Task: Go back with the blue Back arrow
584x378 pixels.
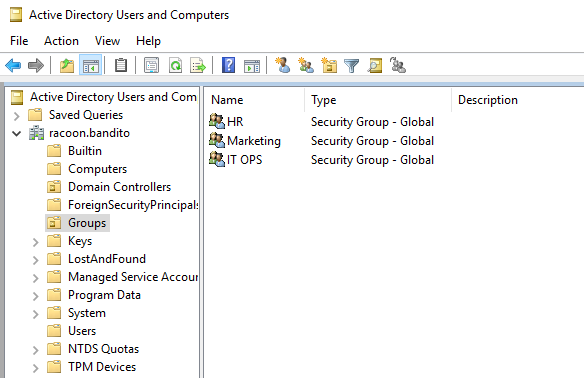Action: 13,66
